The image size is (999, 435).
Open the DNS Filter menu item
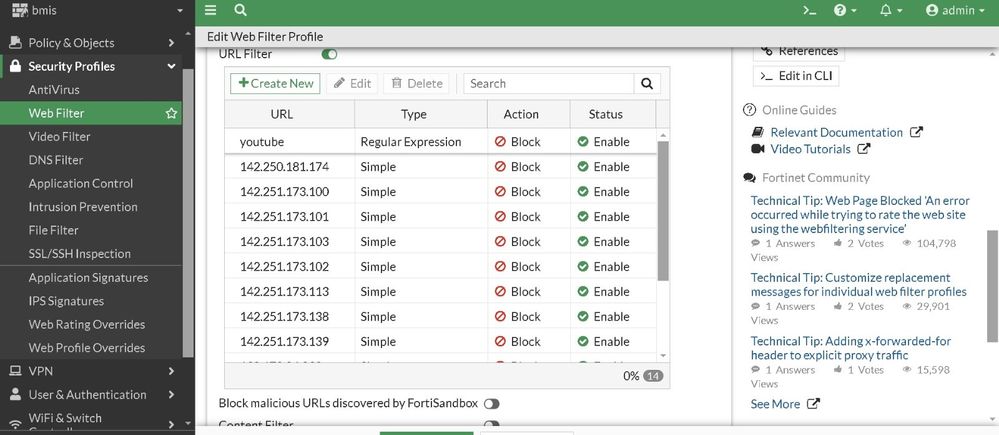[x=56, y=160]
